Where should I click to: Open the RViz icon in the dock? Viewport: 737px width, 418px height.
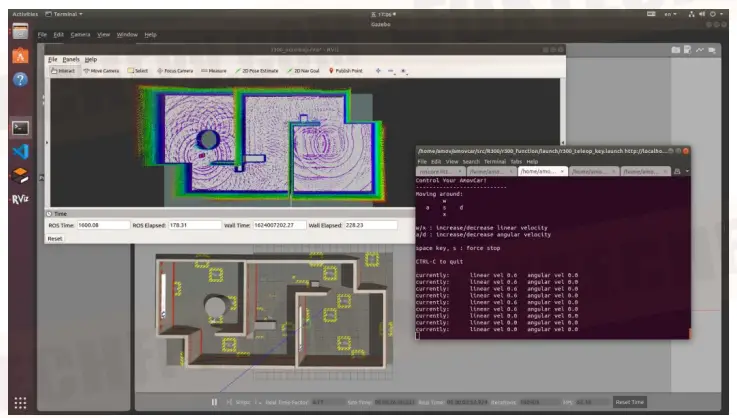coord(20,199)
